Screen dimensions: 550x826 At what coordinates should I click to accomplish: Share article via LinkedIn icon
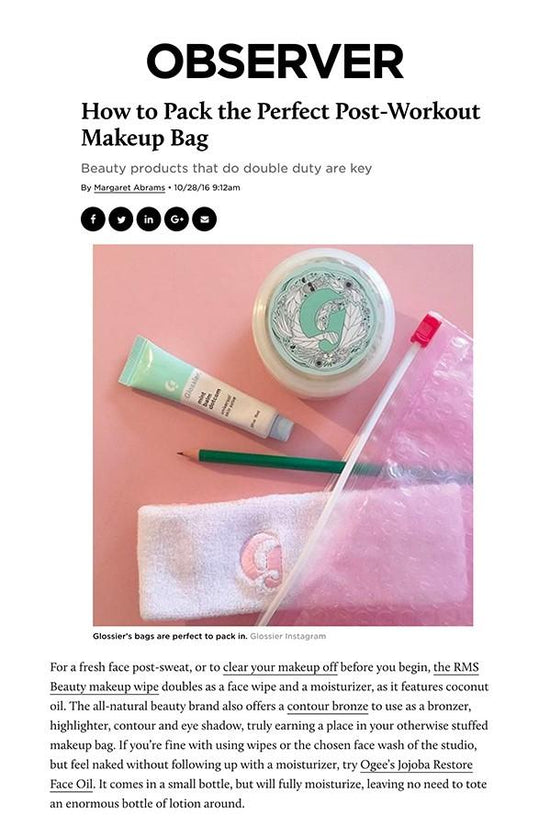coord(149,219)
